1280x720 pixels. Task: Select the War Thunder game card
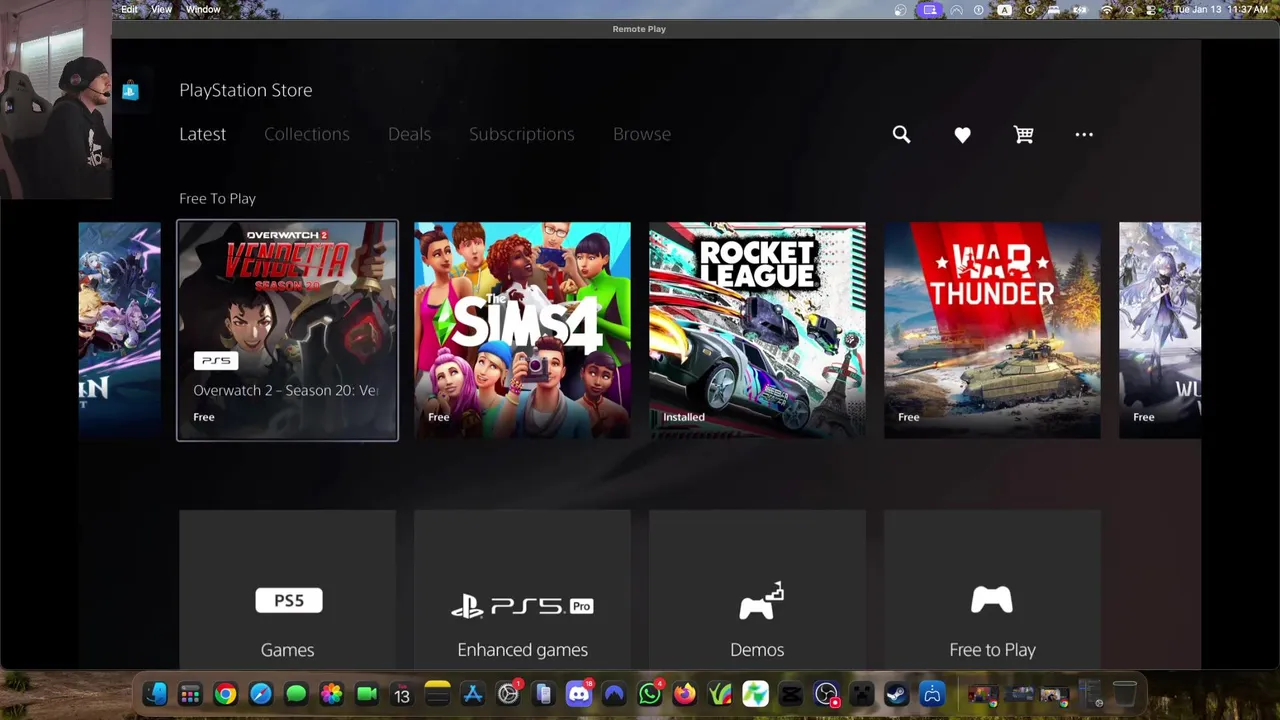point(992,330)
